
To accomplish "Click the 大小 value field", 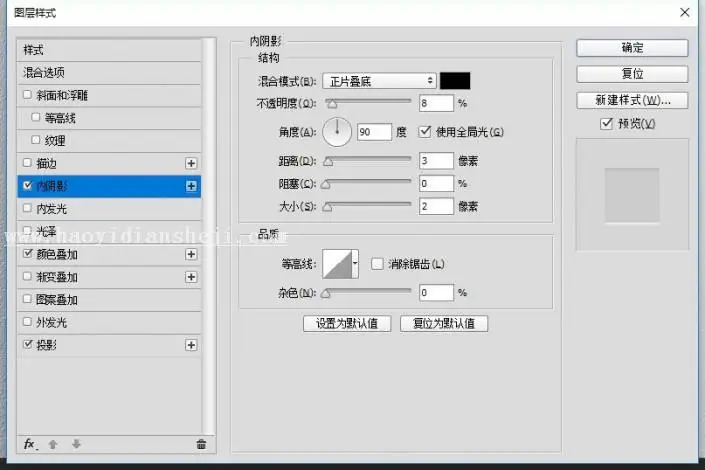I will [x=436, y=206].
